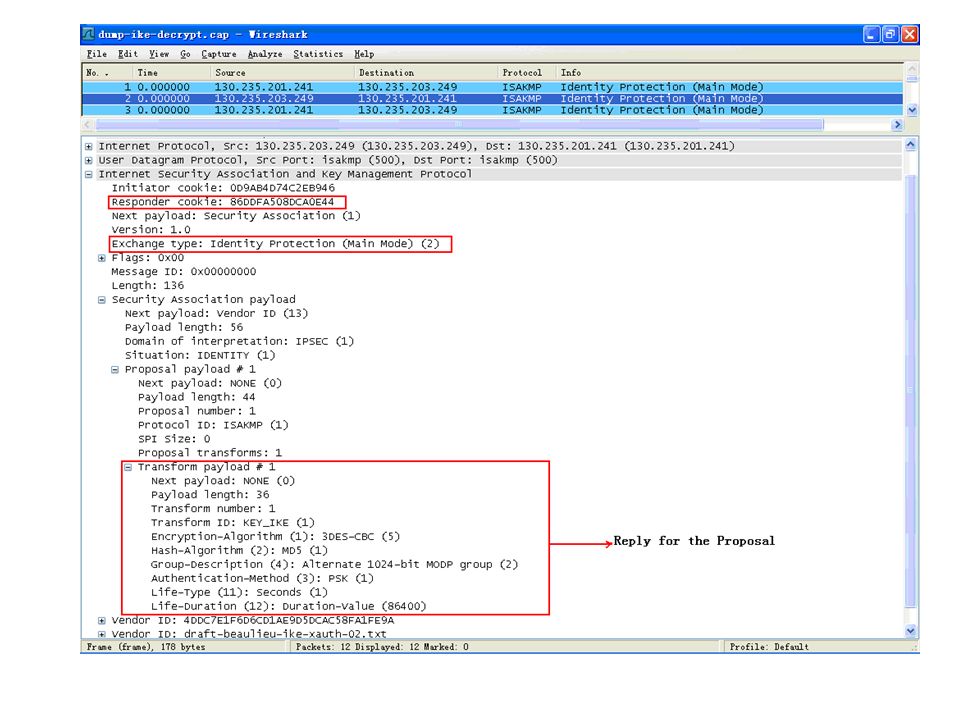Collapse the Internet Security Association and Key Management Protocol node
960x720 pixels.
click(x=89, y=174)
